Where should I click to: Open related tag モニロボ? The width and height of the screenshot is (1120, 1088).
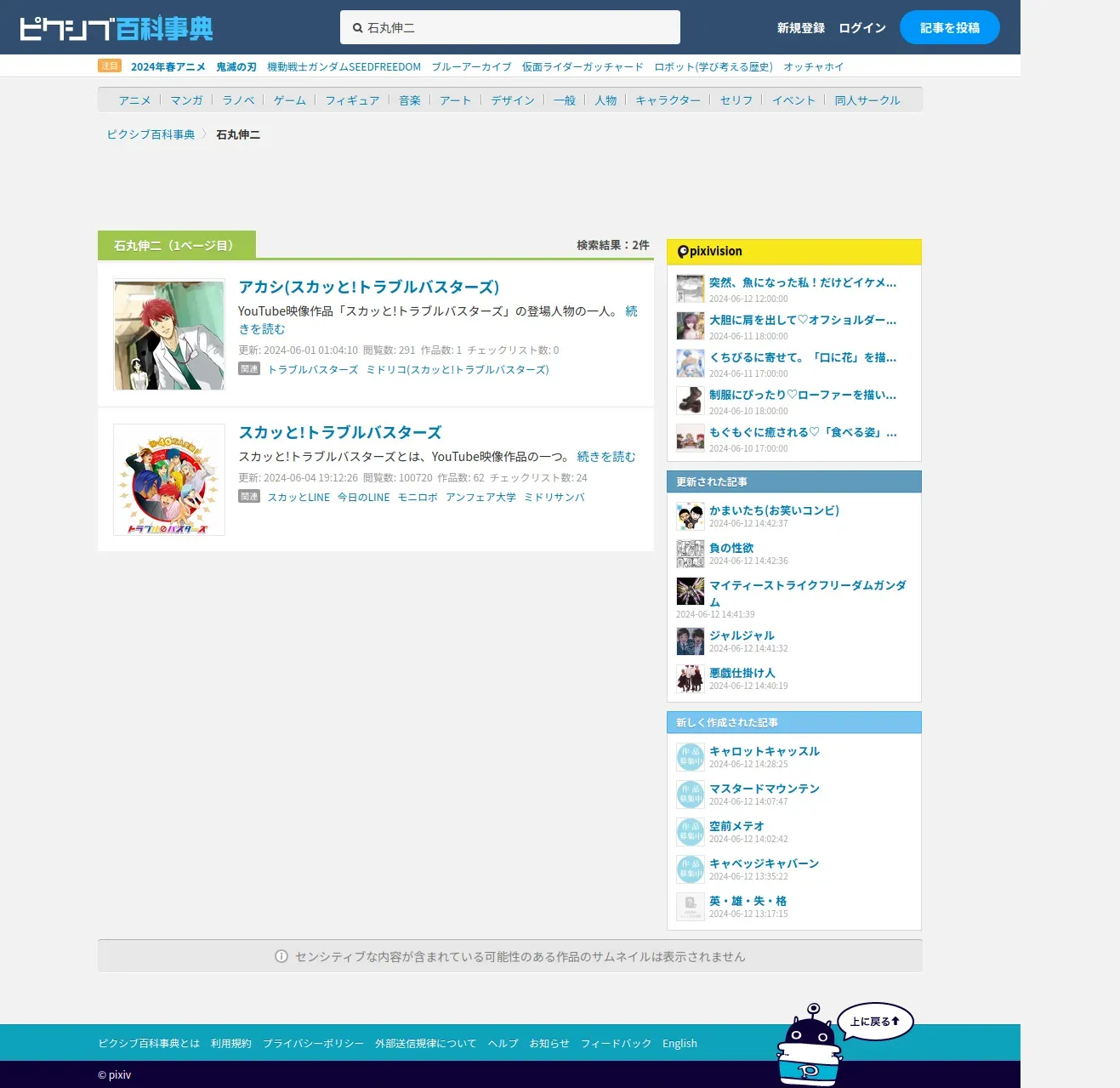(418, 497)
